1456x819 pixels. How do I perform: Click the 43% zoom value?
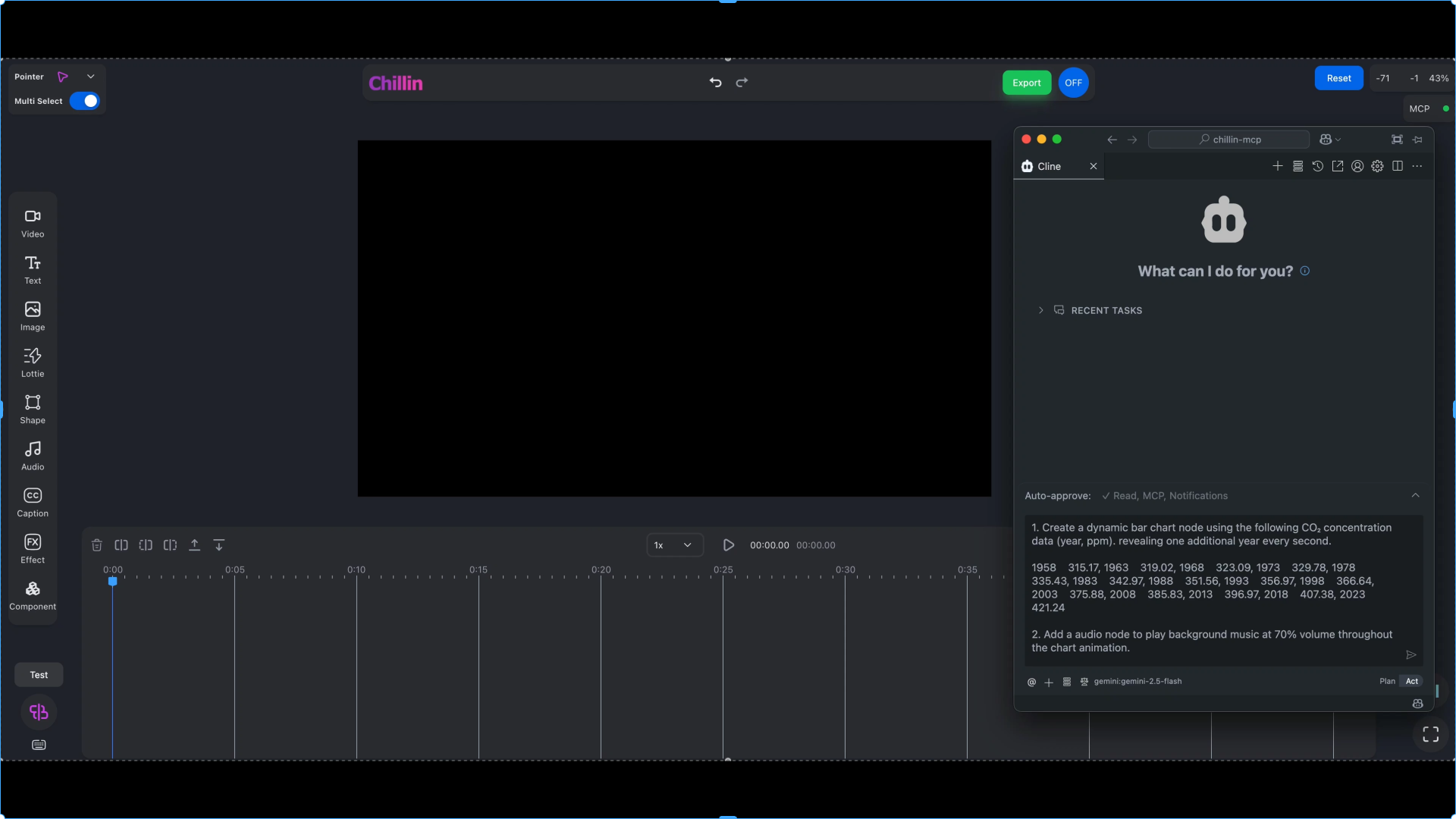tap(1439, 78)
